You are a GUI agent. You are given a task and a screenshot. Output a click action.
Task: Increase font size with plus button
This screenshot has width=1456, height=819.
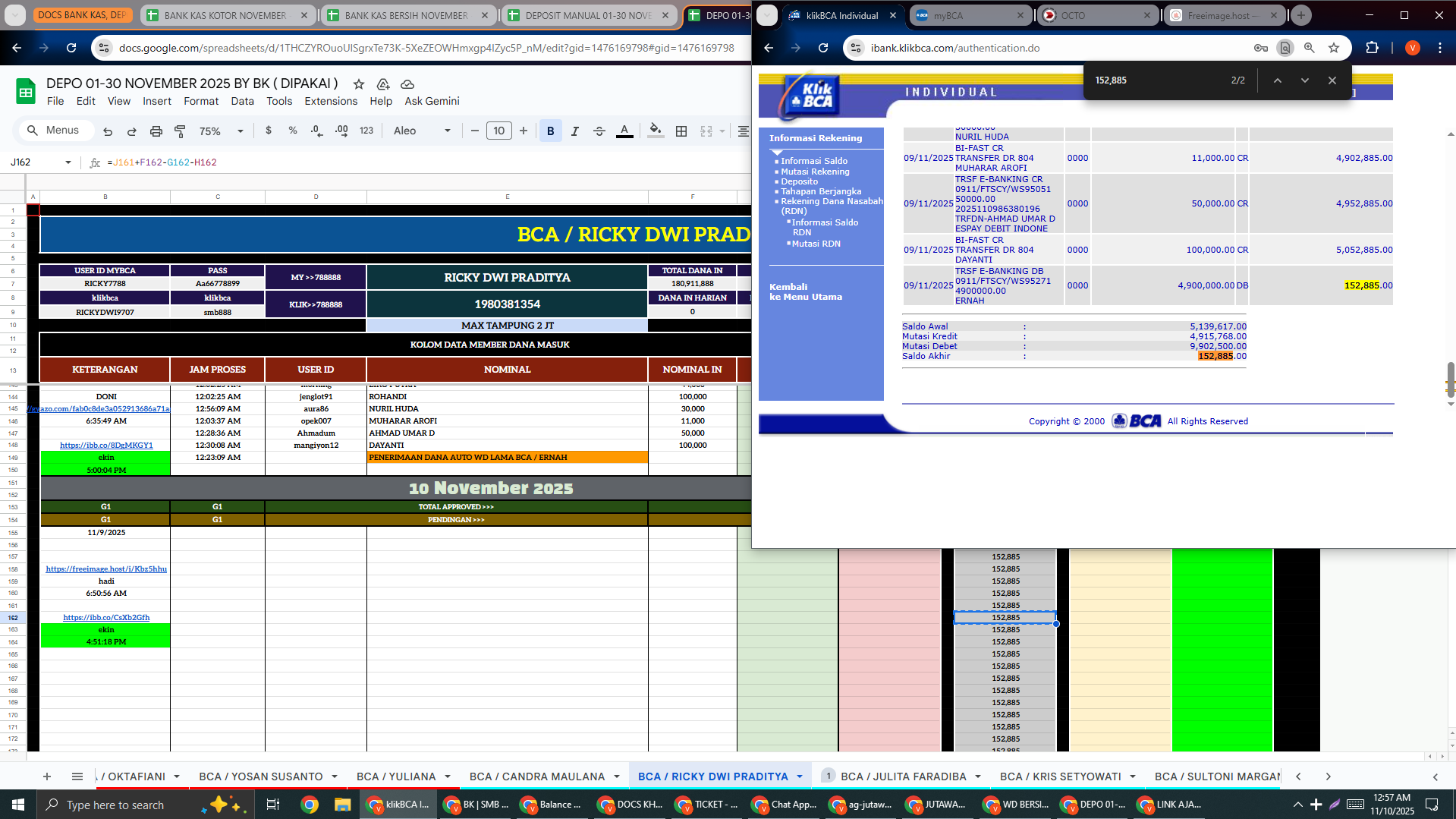(x=524, y=131)
